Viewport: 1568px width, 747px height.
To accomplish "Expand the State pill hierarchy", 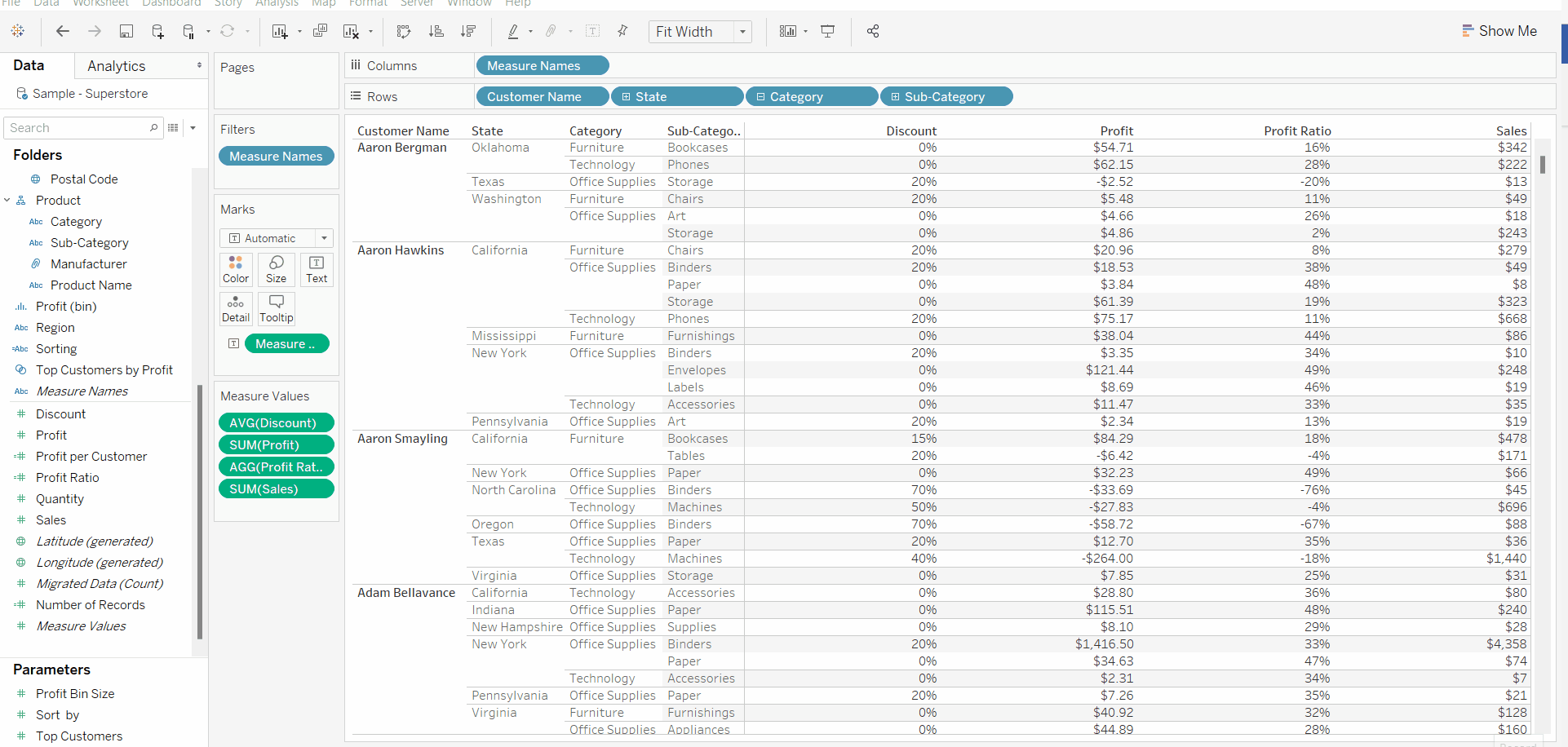I will tap(627, 97).
